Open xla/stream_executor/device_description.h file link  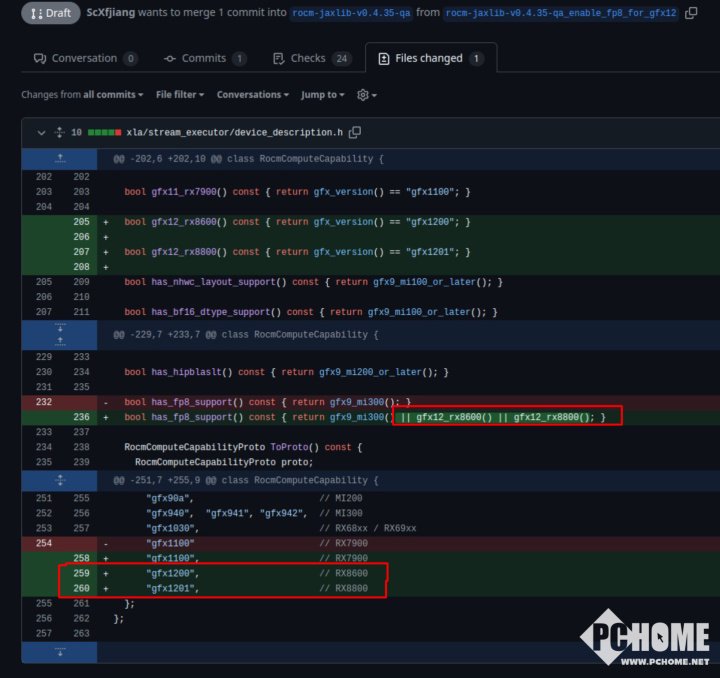235,132
